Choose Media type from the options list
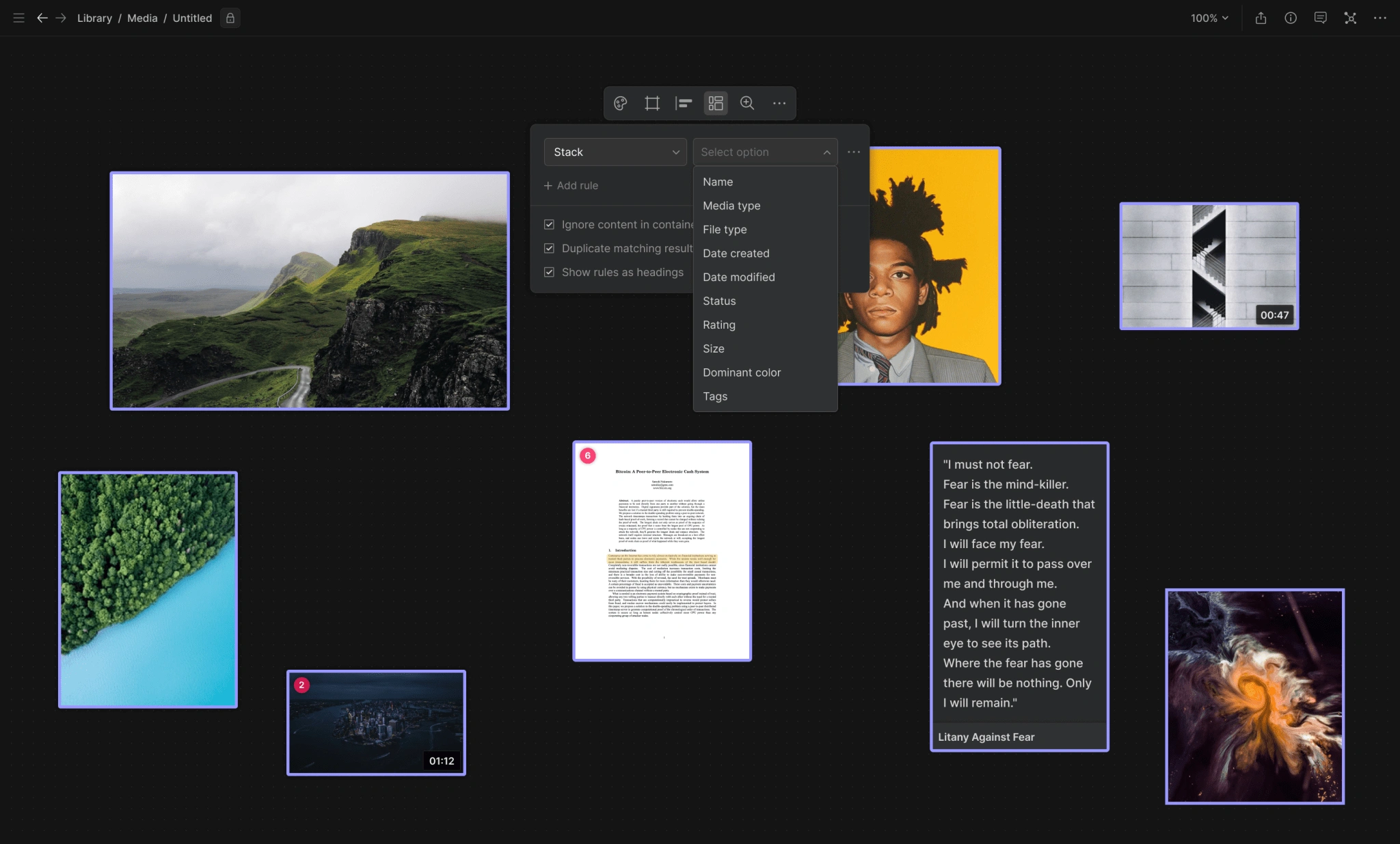The image size is (1400, 844). point(731,206)
